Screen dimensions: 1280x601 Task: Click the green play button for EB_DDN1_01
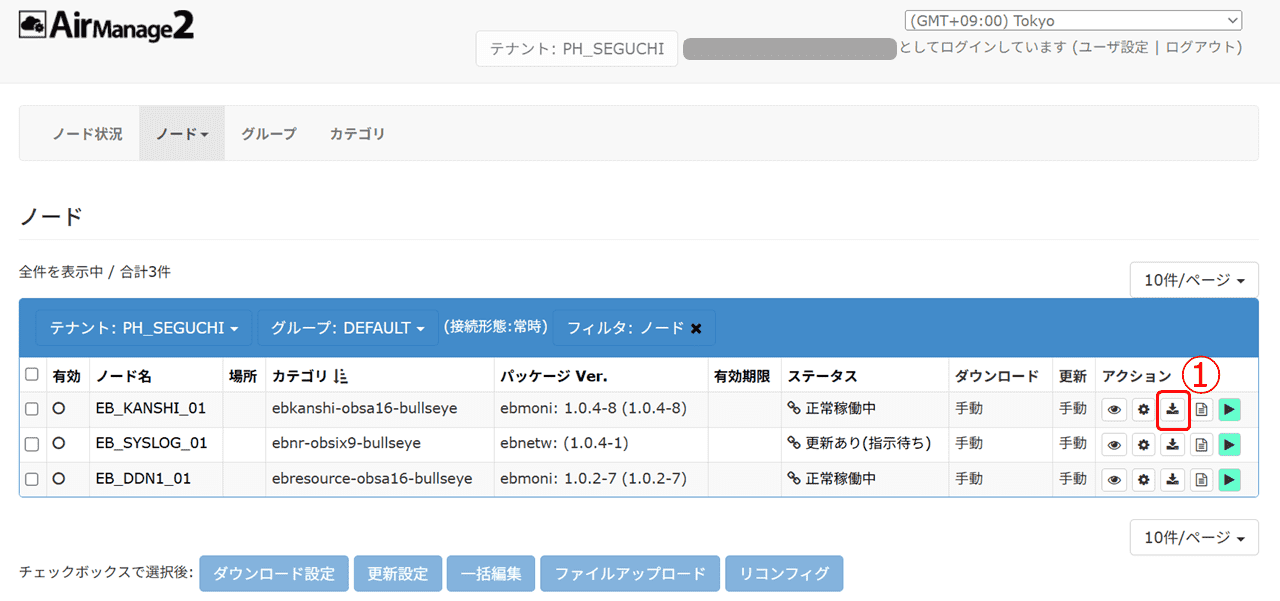(x=1229, y=480)
